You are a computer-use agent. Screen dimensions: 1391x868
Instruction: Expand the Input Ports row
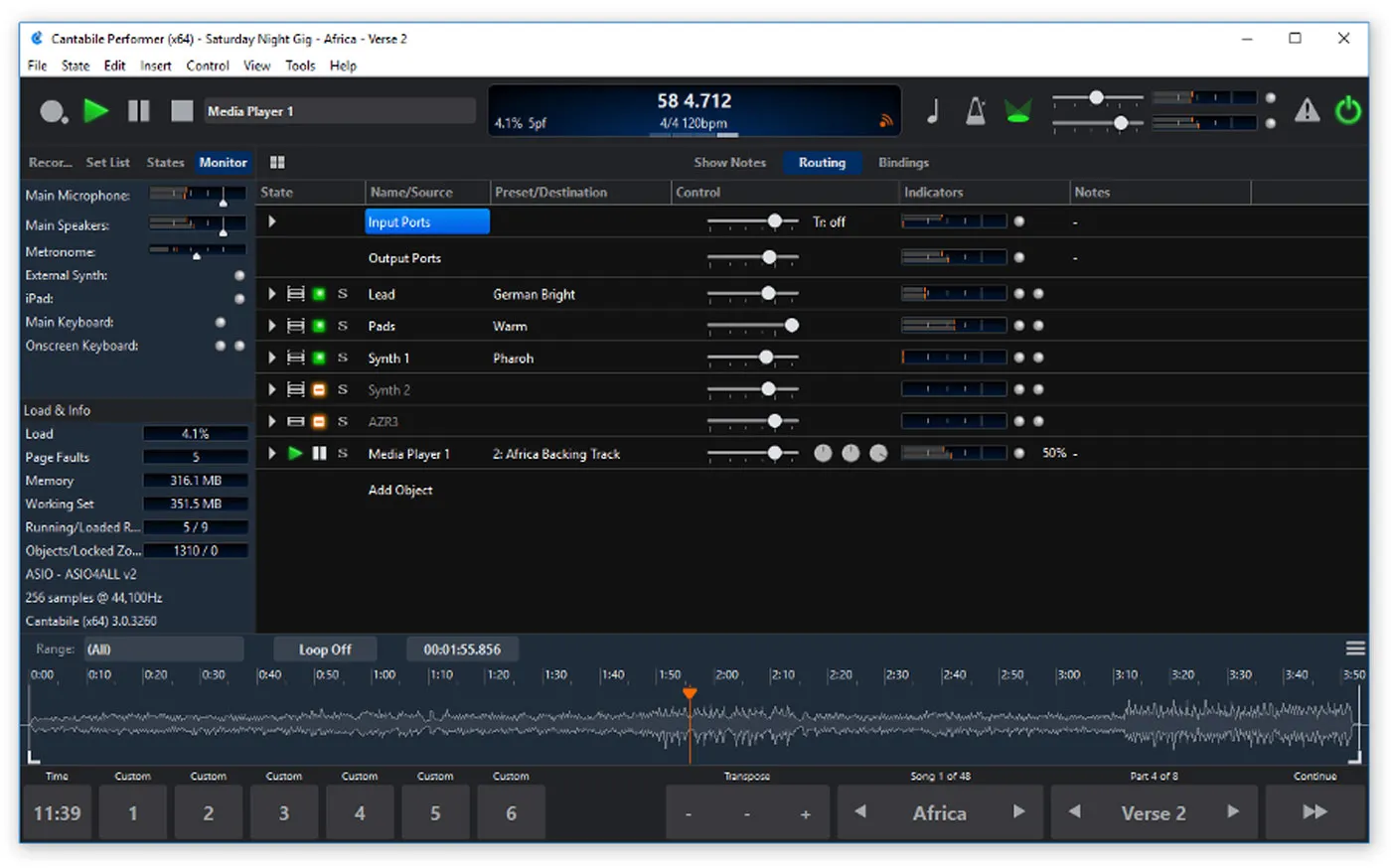coord(270,221)
